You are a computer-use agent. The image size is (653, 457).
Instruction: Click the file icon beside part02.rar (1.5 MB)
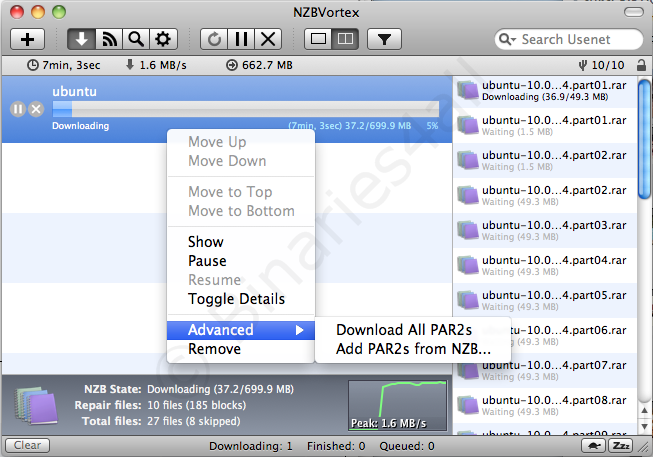468,160
